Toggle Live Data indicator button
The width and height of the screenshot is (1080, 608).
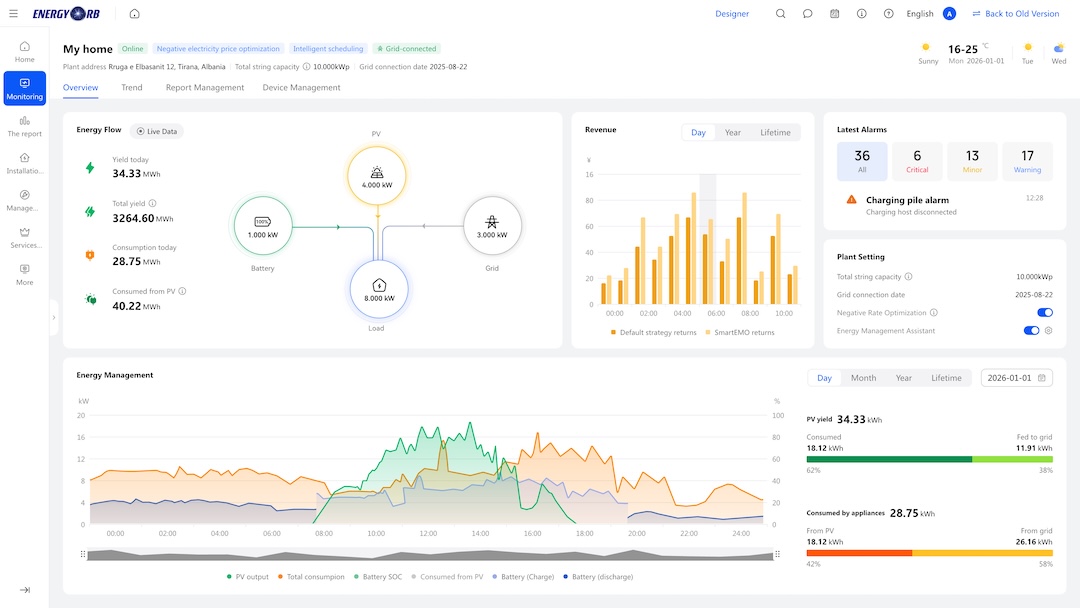pyautogui.click(x=156, y=132)
